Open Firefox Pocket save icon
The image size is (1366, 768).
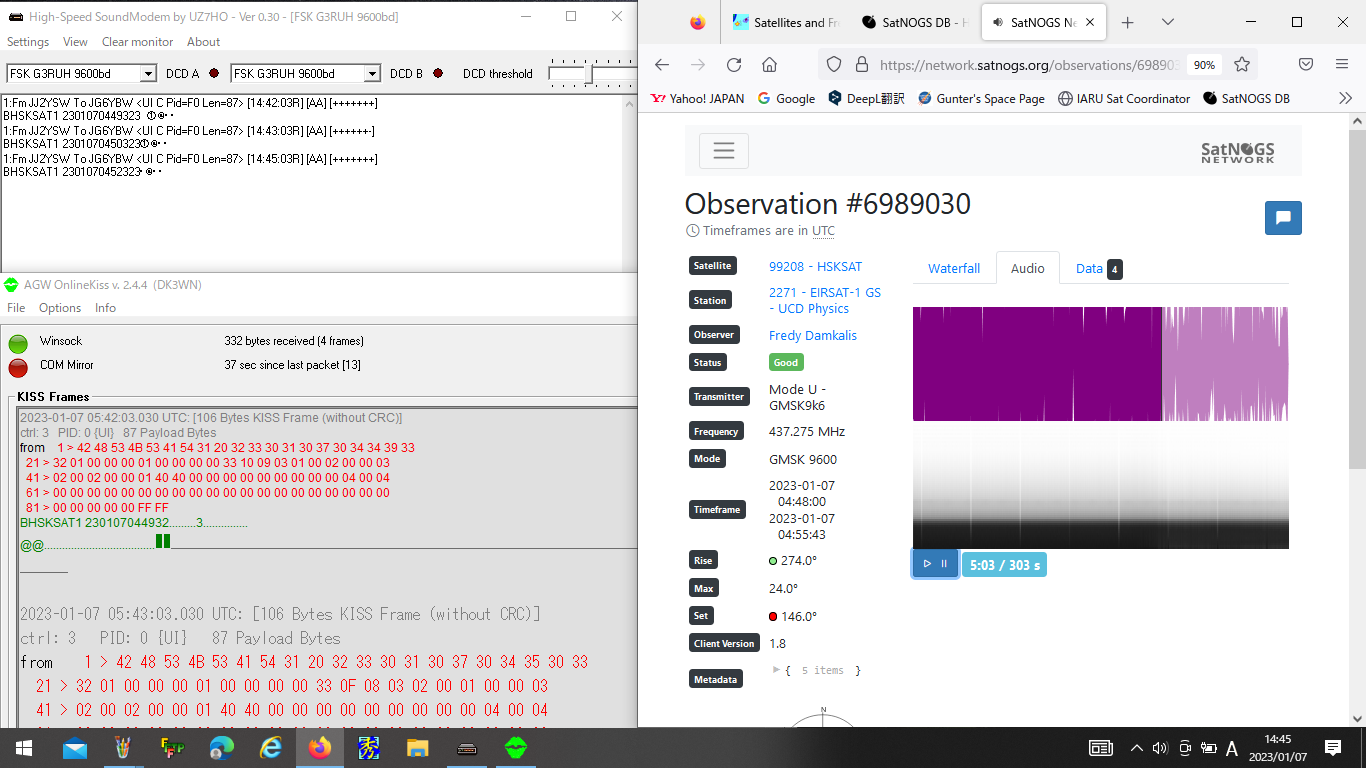[1306, 64]
